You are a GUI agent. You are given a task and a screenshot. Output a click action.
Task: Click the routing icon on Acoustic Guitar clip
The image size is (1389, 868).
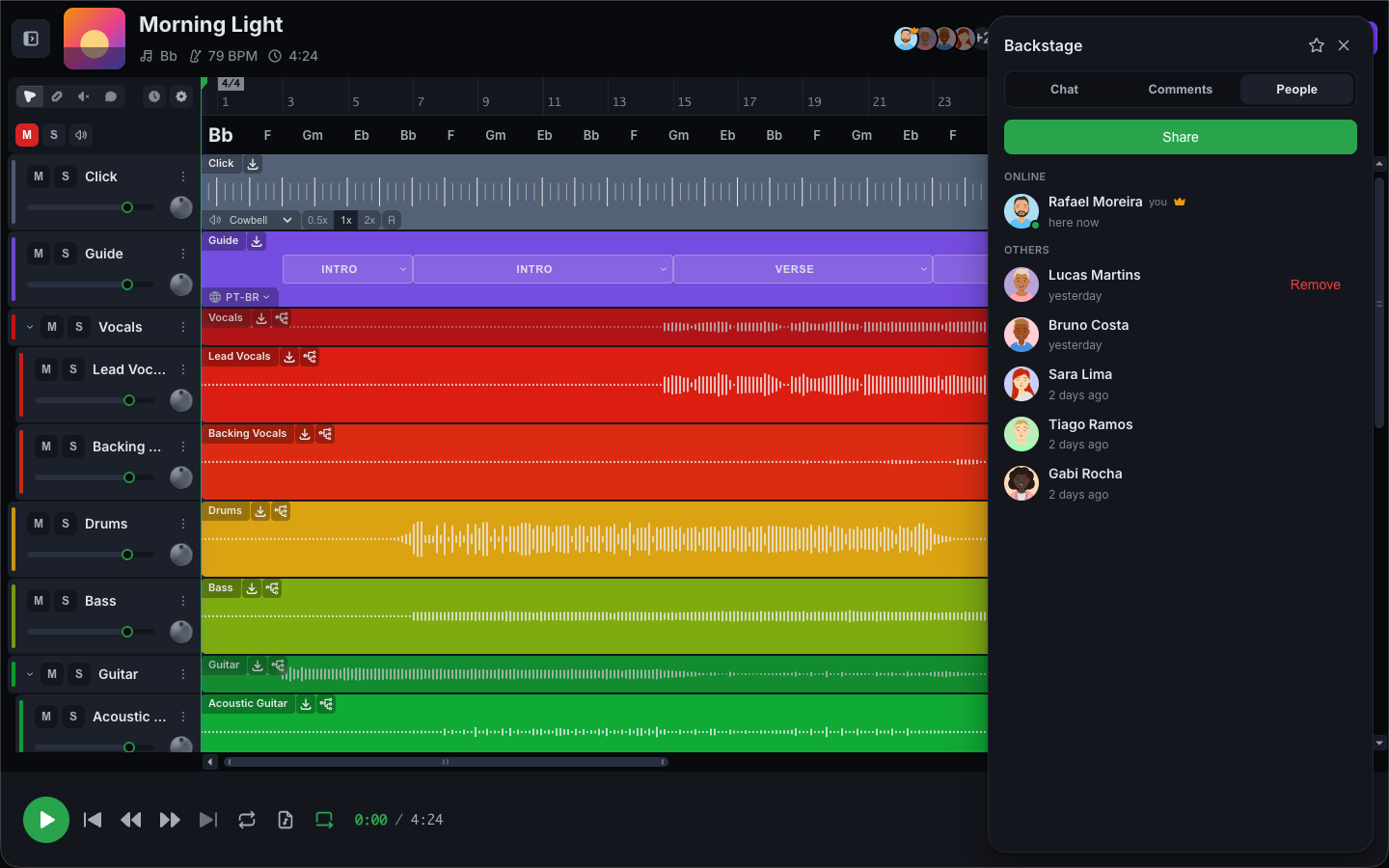pos(326,704)
